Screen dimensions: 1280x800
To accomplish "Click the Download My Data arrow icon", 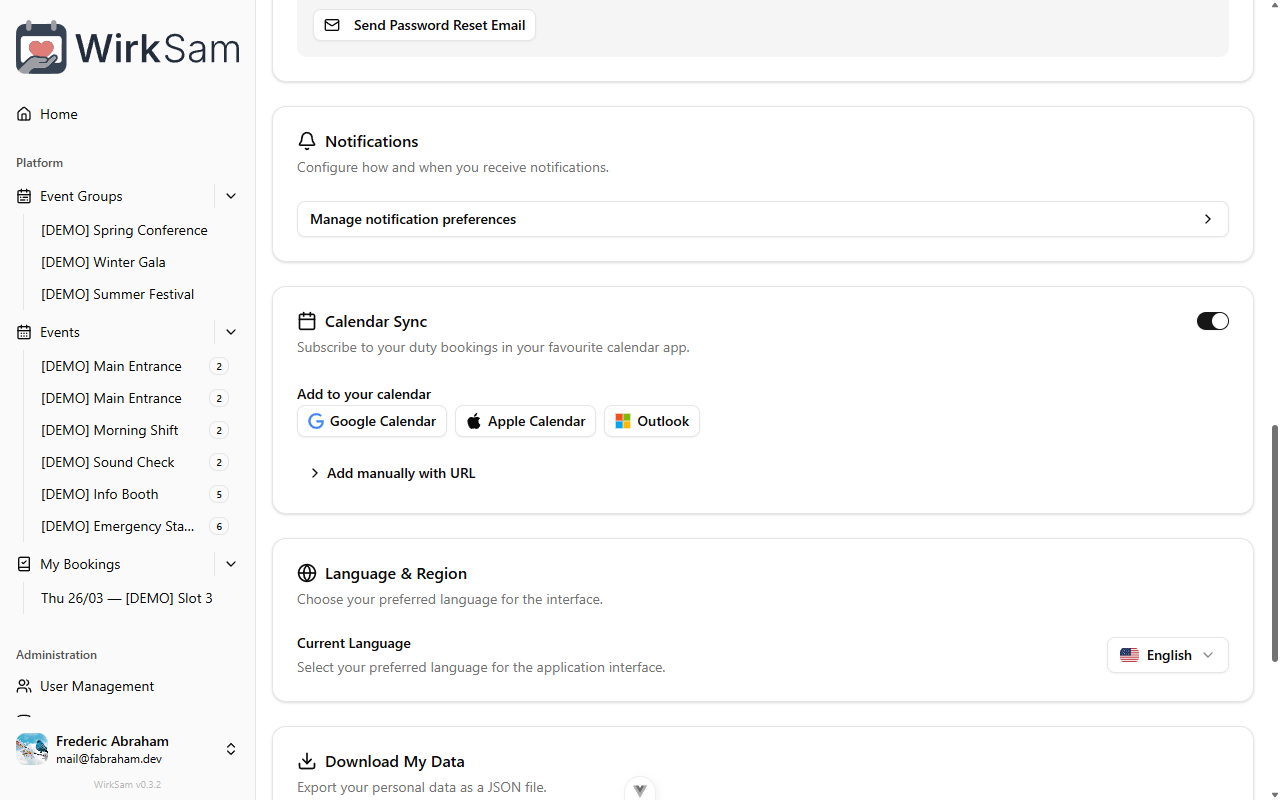I will coord(307,761).
